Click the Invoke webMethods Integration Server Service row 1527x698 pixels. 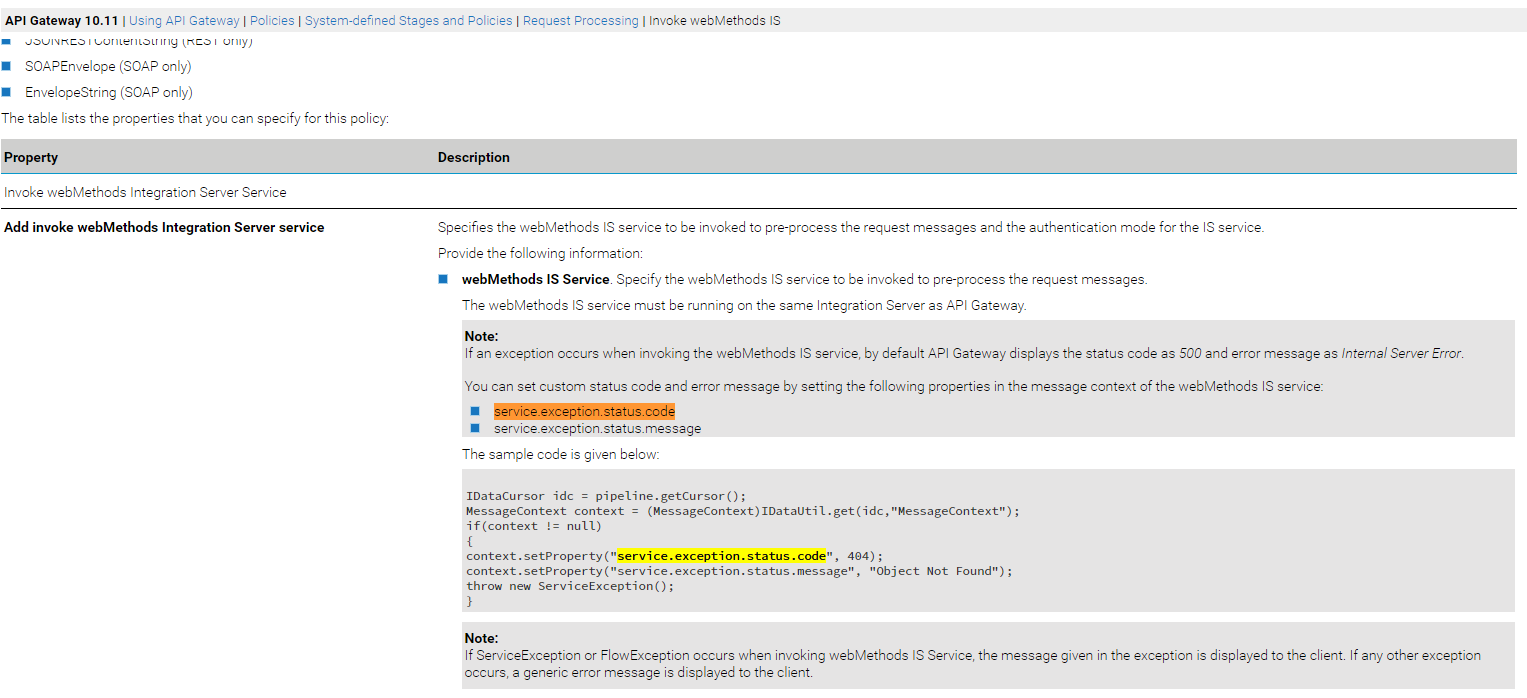tap(145, 192)
